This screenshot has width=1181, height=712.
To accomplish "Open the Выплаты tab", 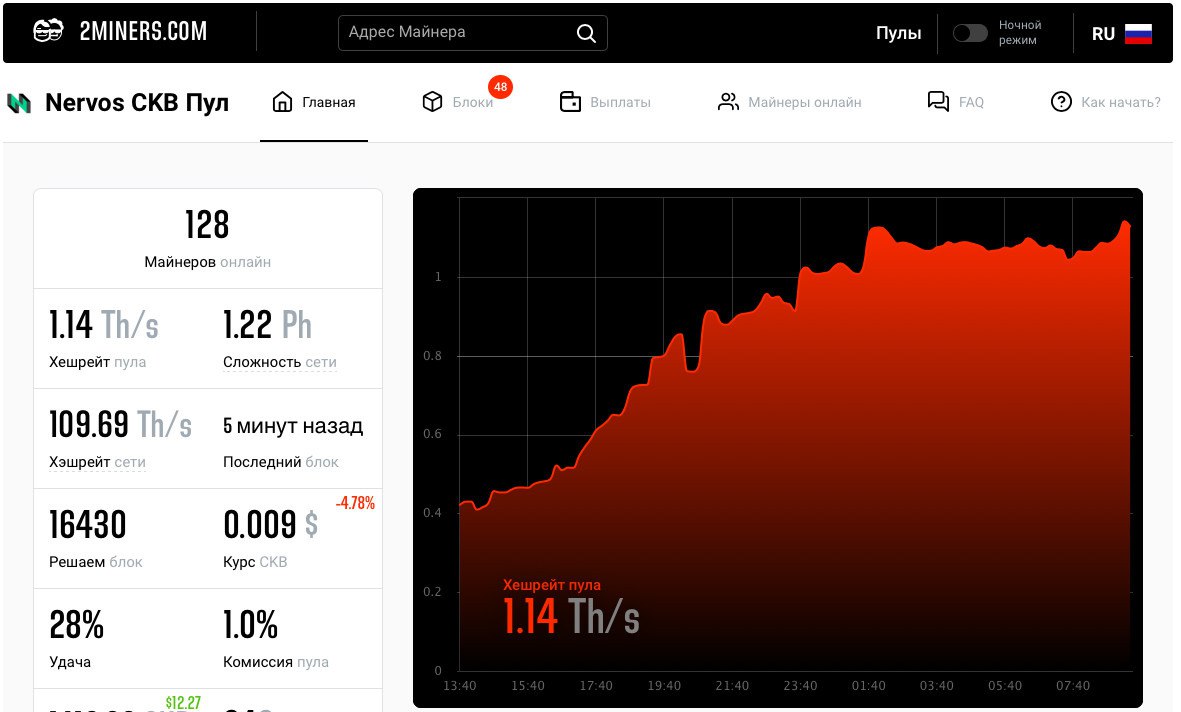I will tap(605, 102).
